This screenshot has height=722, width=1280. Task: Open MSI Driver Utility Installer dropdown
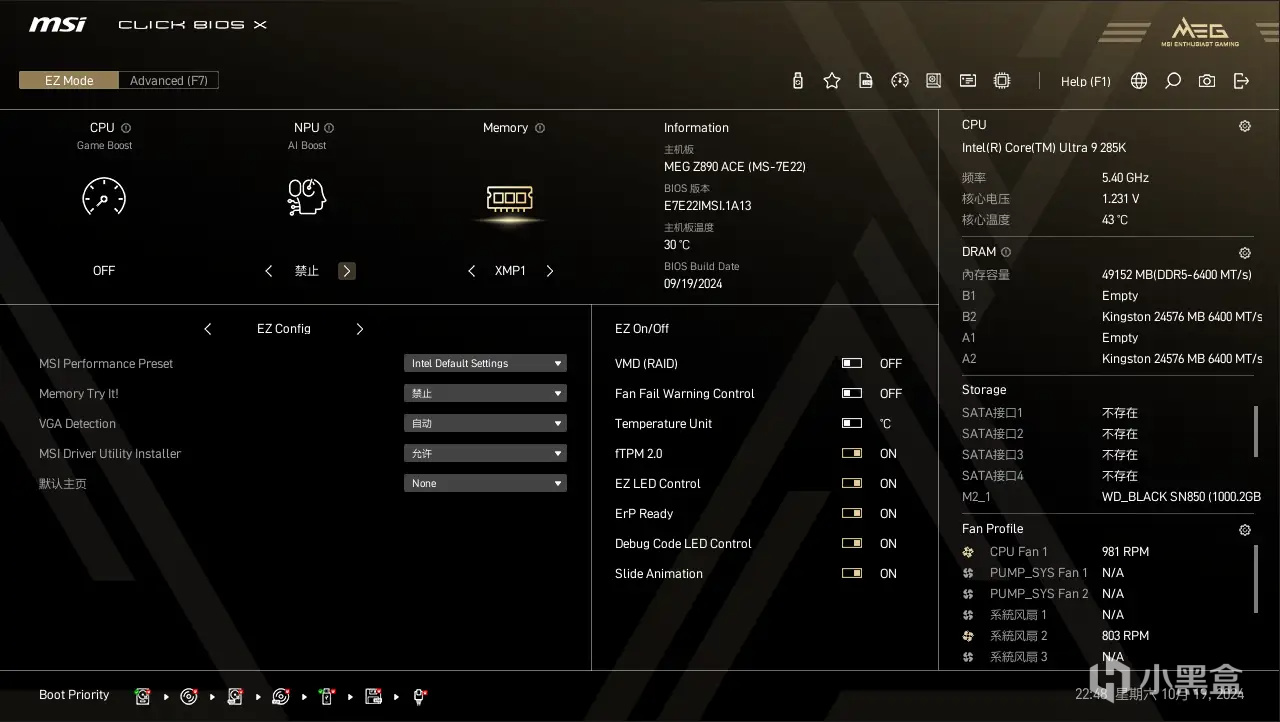(485, 454)
